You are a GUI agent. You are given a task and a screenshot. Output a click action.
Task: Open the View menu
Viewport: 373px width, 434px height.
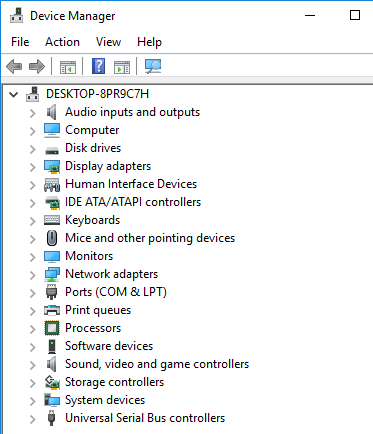point(108,42)
